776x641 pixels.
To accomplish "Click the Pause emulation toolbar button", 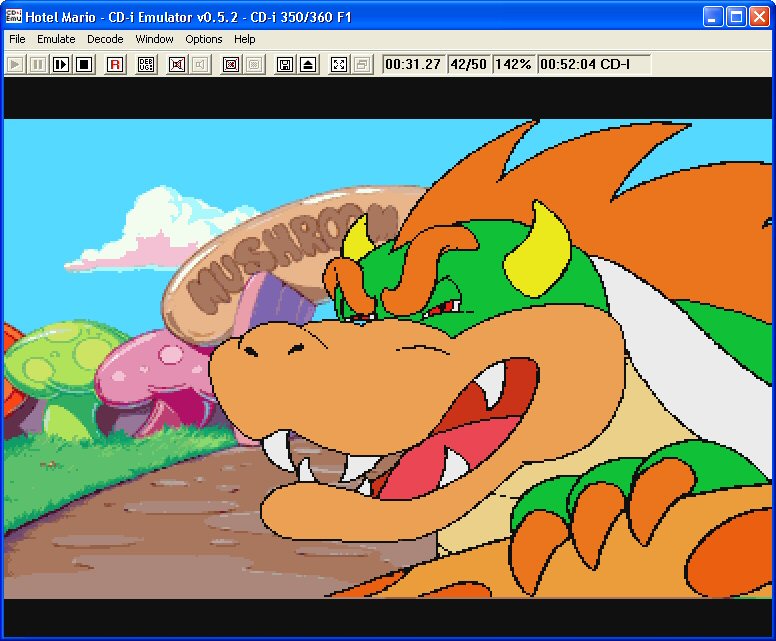I will coord(38,64).
